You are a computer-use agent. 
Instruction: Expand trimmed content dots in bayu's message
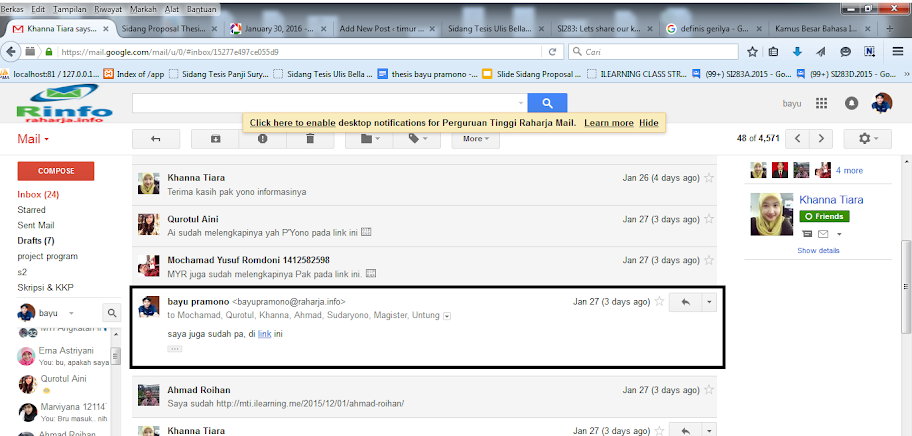pos(174,349)
